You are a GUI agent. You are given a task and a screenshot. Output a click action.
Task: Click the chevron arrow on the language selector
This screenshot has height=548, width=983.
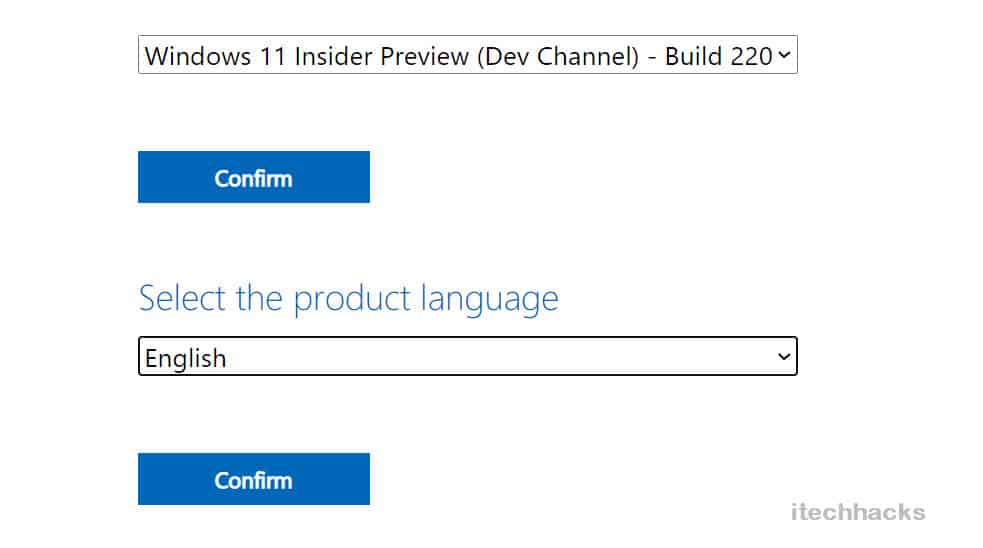point(783,357)
